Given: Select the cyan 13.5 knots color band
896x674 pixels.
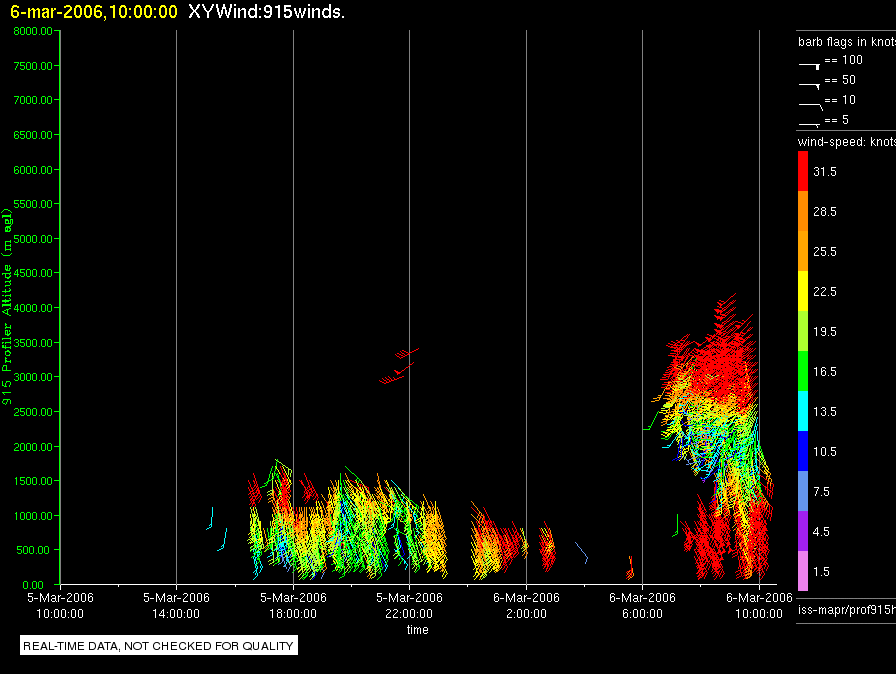Looking at the screenshot, I should coord(803,411).
